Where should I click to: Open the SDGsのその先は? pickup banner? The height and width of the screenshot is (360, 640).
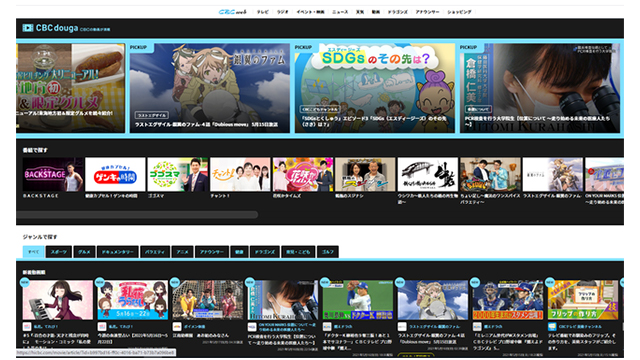point(375,88)
